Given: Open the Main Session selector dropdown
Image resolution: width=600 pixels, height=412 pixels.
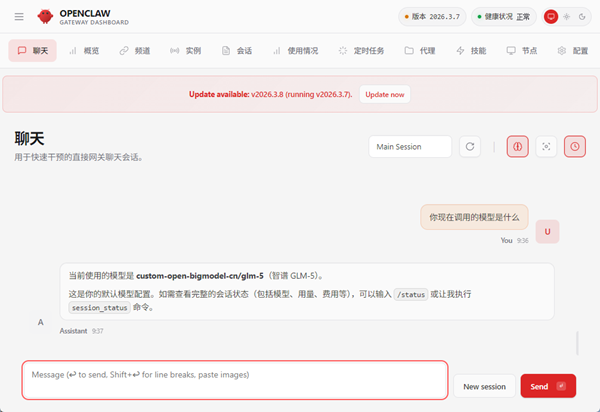Looking at the screenshot, I should click(410, 147).
